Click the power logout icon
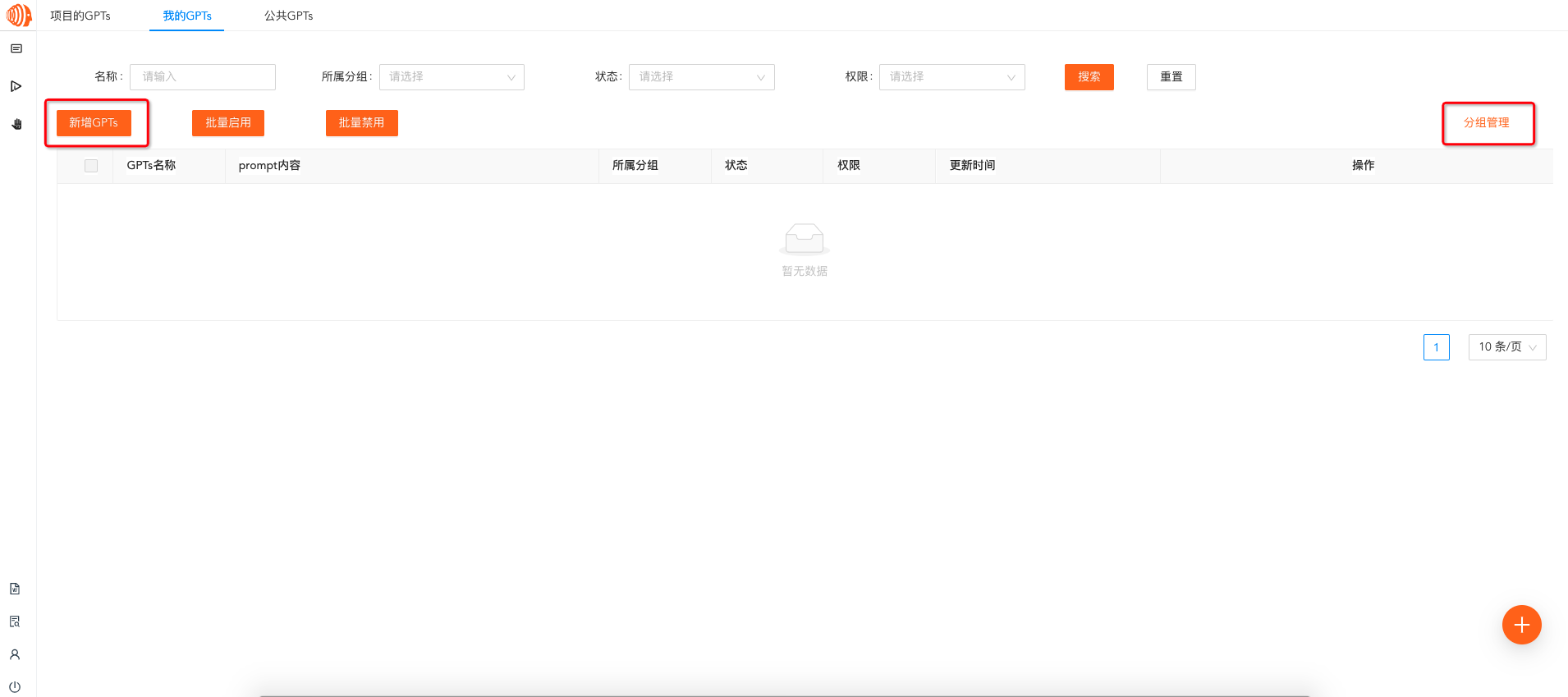This screenshot has height=697, width=1568. pyautogui.click(x=15, y=686)
